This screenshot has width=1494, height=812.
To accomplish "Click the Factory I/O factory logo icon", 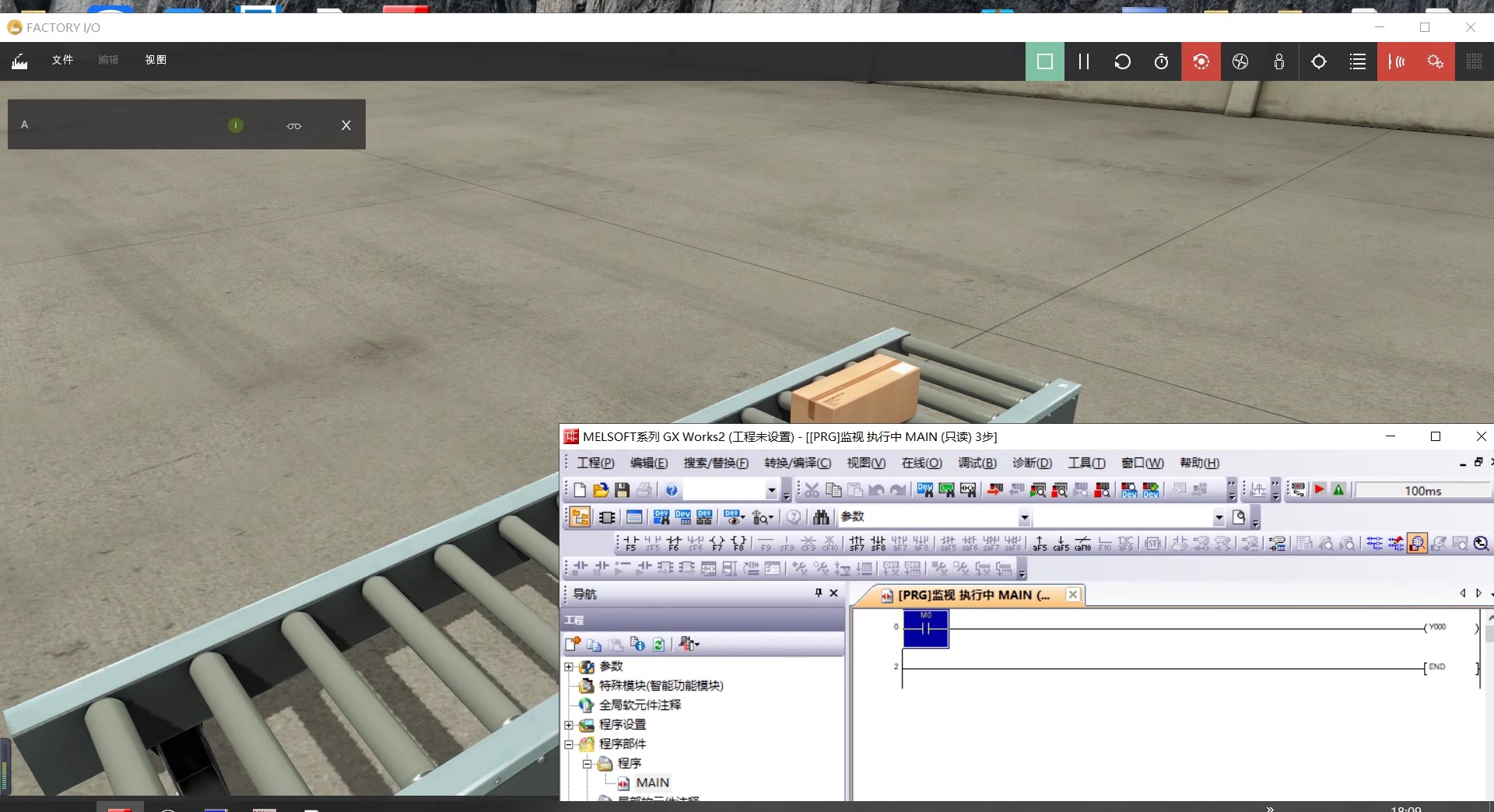I will (x=19, y=61).
